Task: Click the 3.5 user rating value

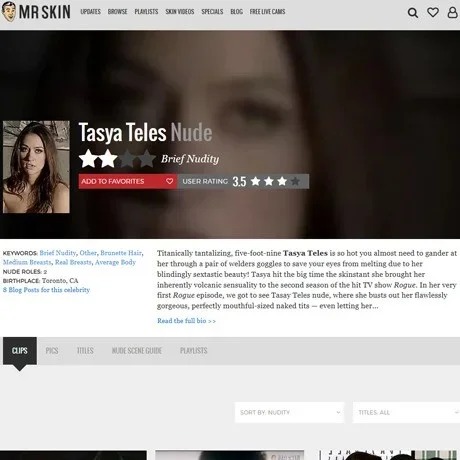Action: (239, 181)
